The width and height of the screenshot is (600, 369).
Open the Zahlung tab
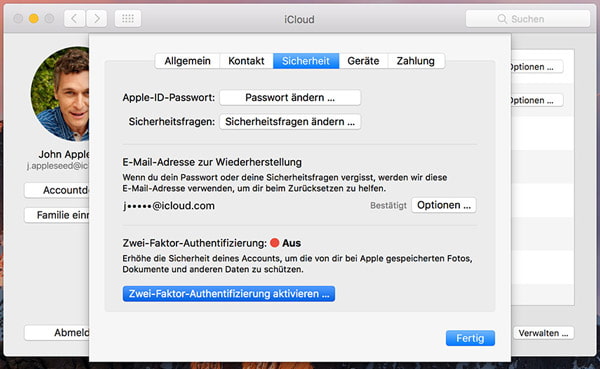pyautogui.click(x=416, y=61)
